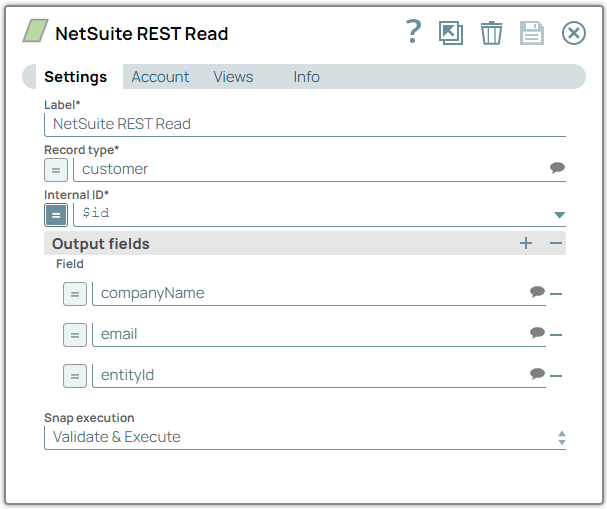Switch to the Settings tab
607x509 pixels.
tap(75, 77)
